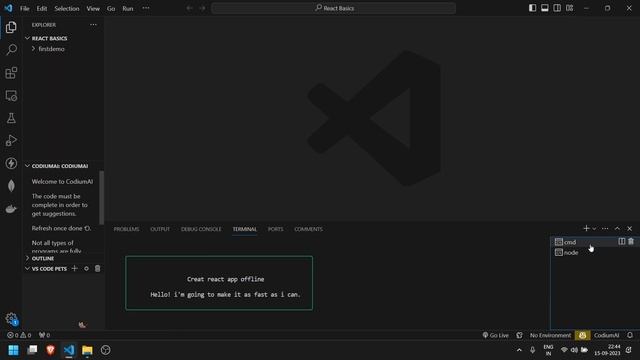Image resolution: width=640 pixels, height=360 pixels.
Task: Open the overflow menu in menu bar
Action: pyautogui.click(x=146, y=8)
